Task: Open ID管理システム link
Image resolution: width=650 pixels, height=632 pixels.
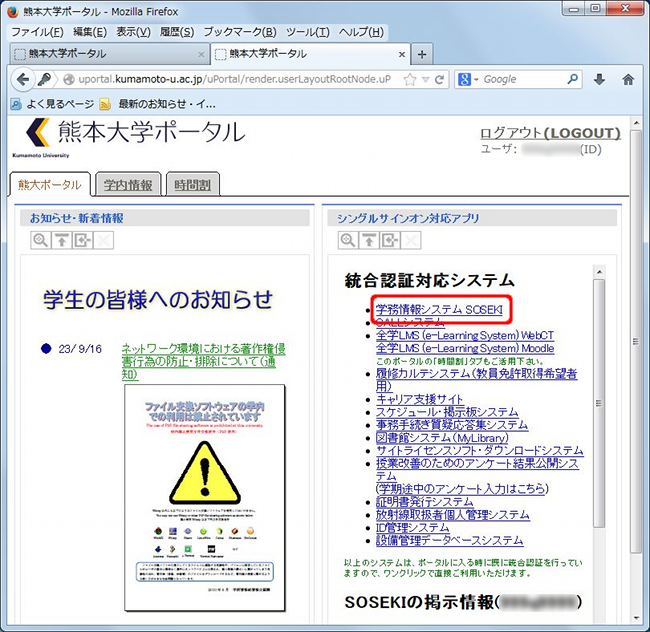Action: 412,528
